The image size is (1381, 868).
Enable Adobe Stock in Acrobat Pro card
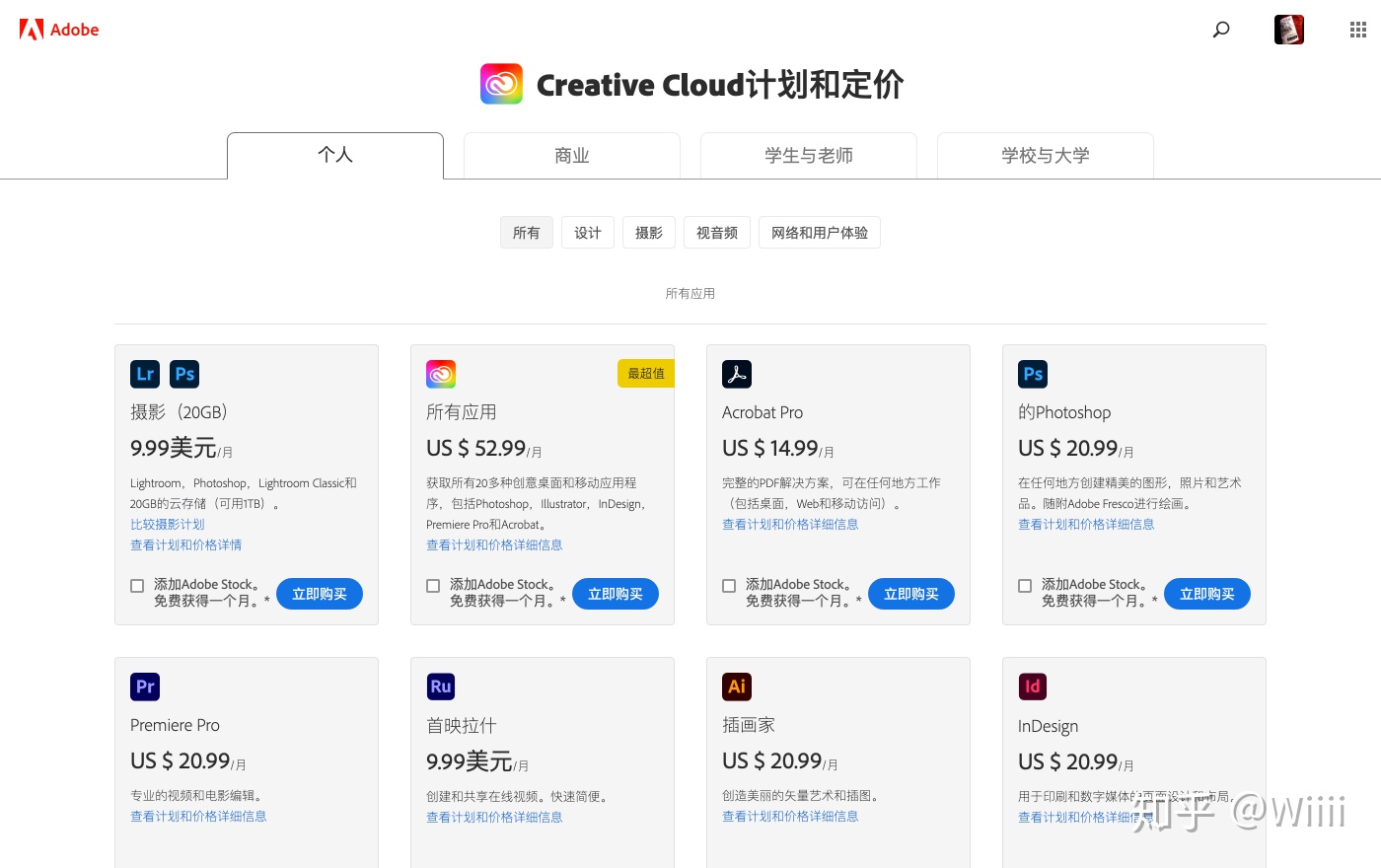coord(729,586)
